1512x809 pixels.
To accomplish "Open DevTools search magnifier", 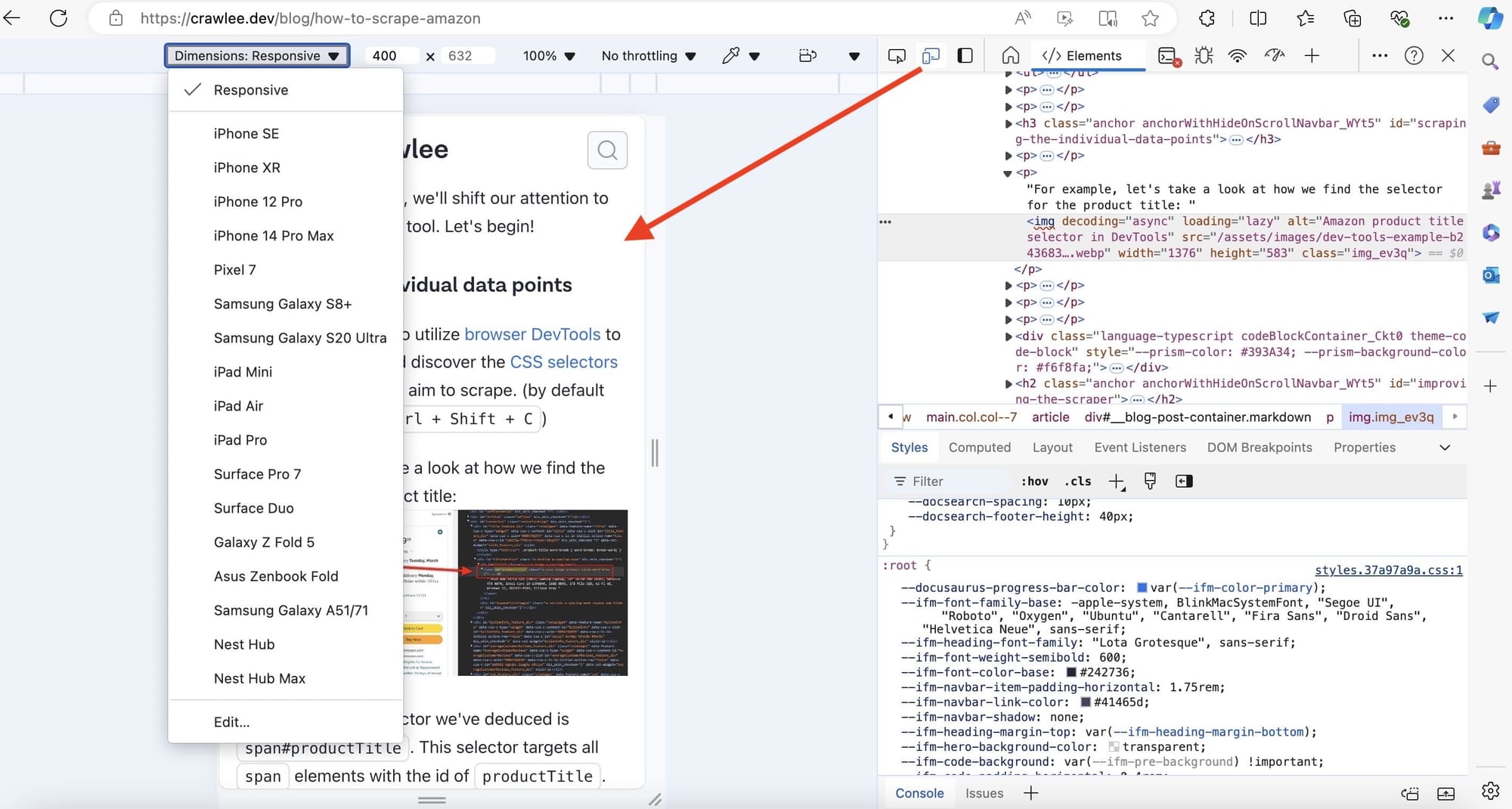I will [x=1489, y=61].
